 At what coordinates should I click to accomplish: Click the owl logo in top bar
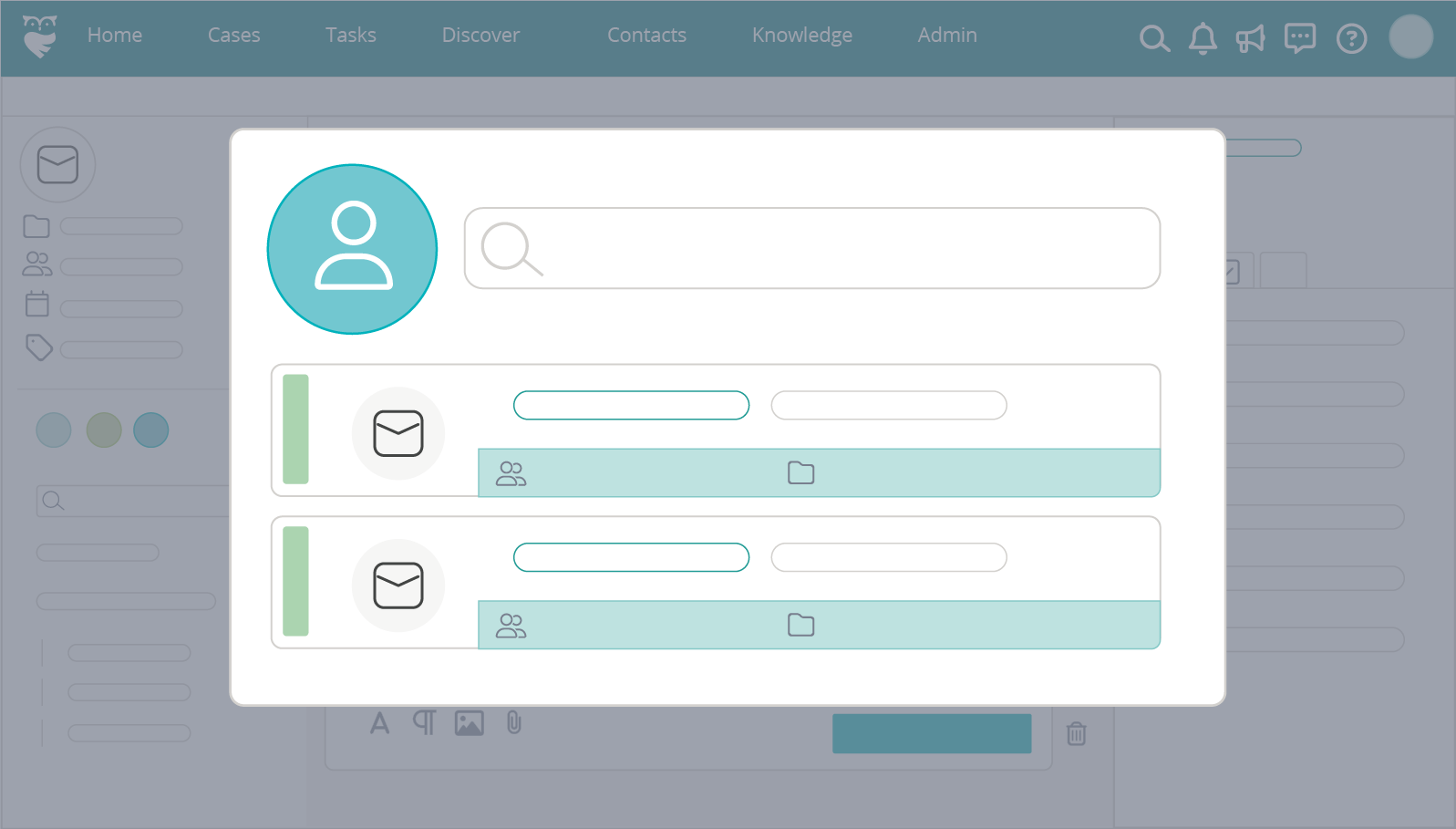coord(40,36)
